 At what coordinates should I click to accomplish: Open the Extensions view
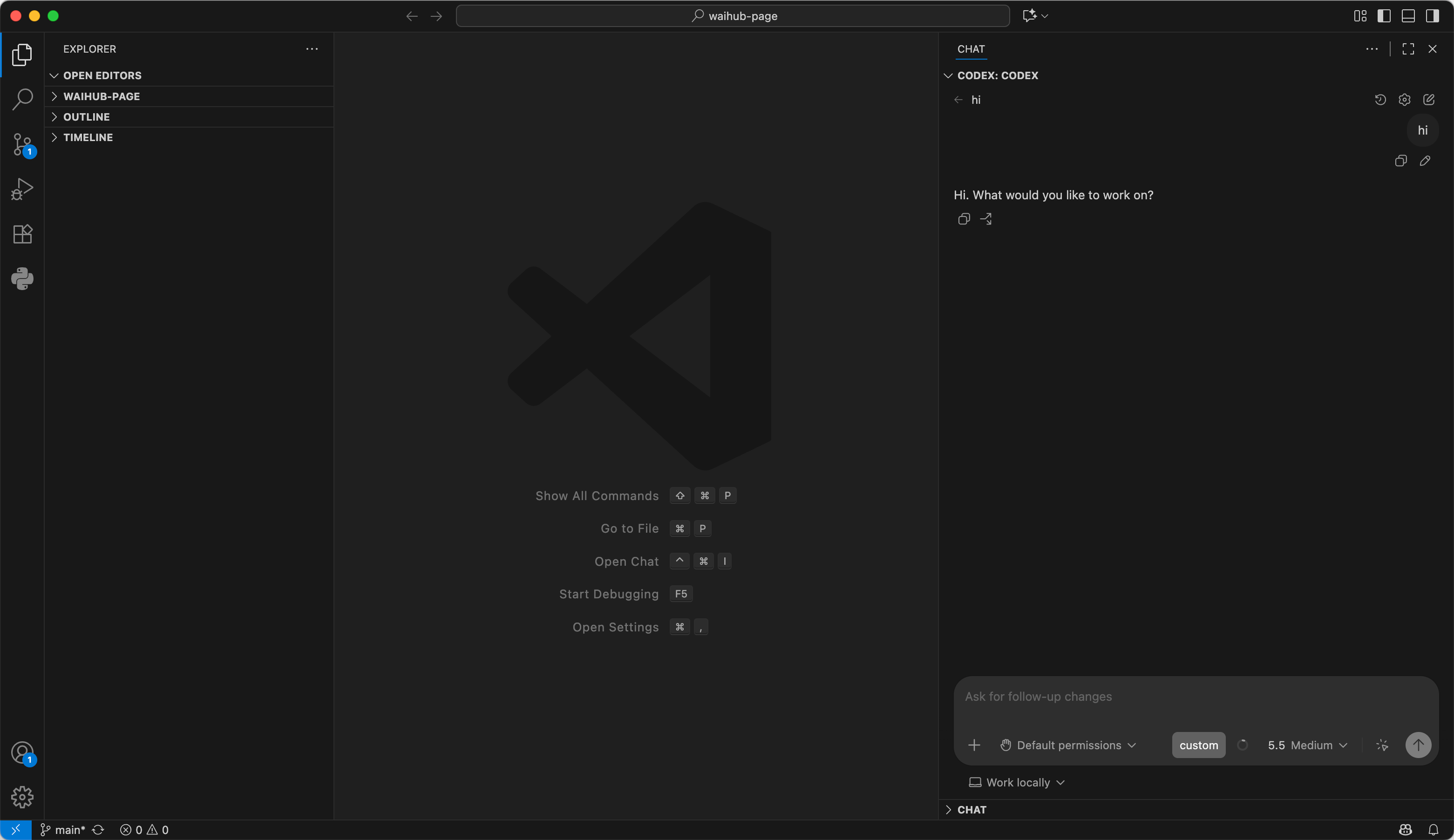click(x=22, y=234)
